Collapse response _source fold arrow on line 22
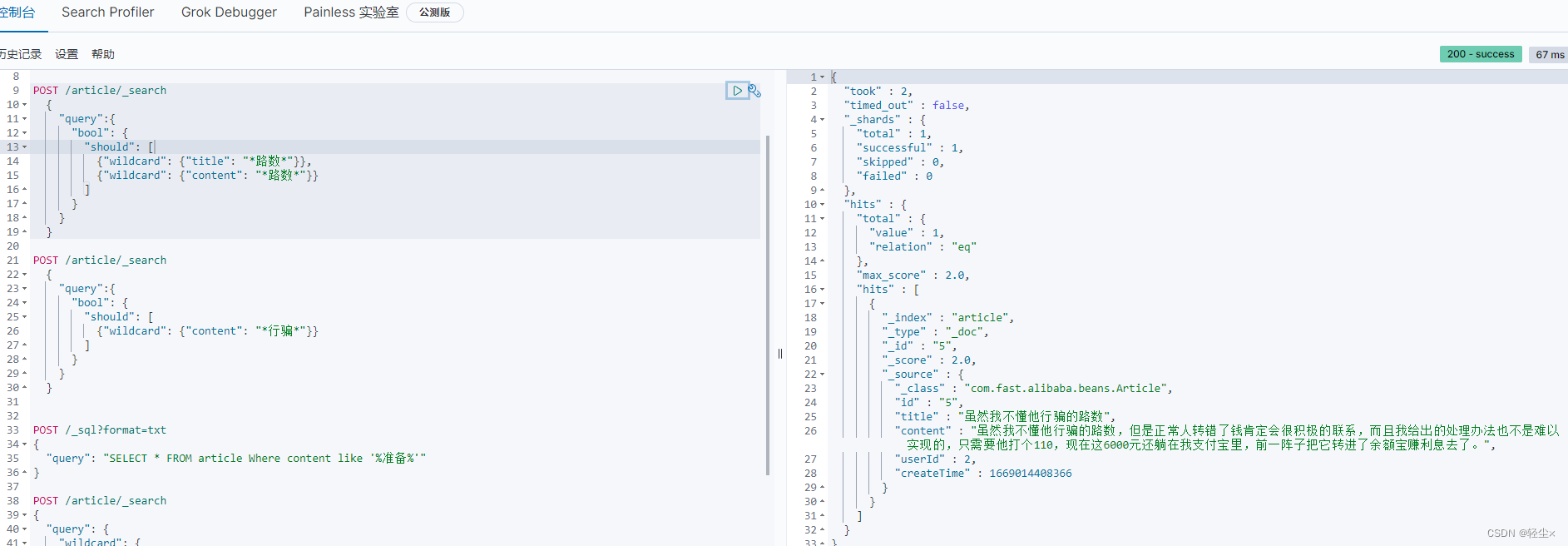Image resolution: width=1568 pixels, height=546 pixels. point(823,375)
